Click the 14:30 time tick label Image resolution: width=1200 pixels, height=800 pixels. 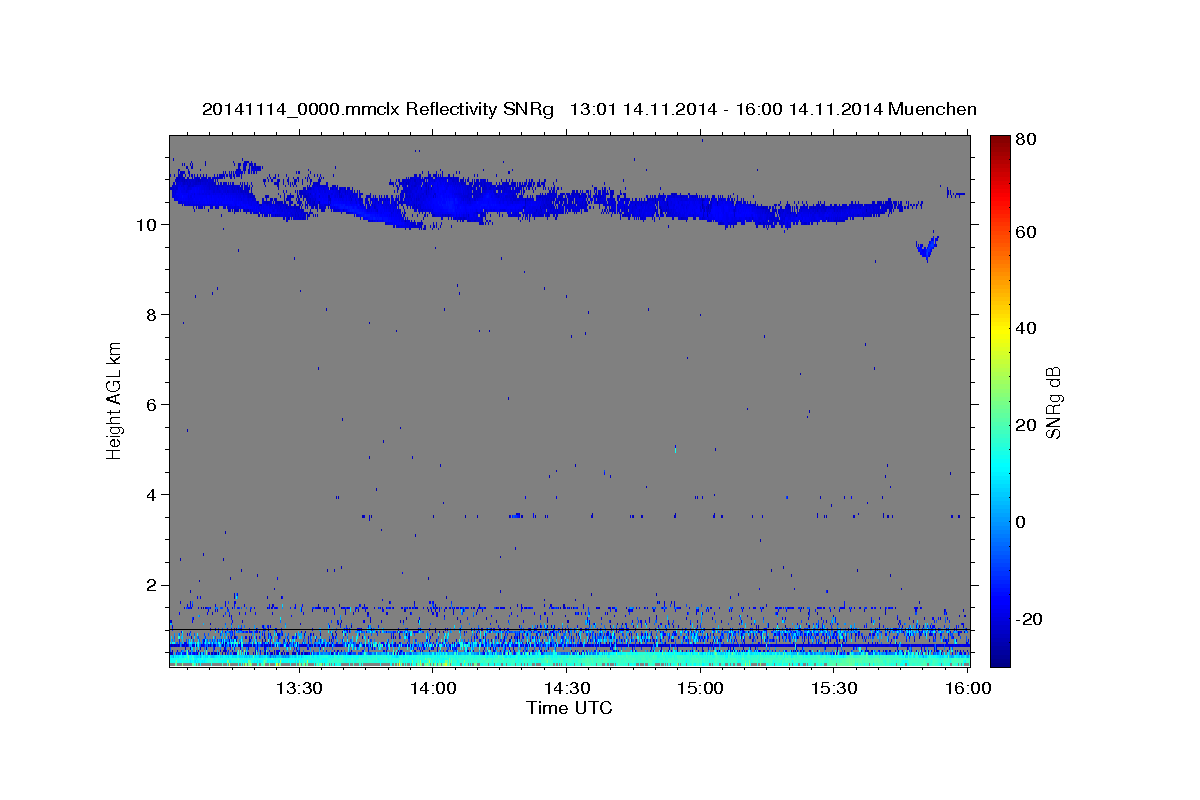pos(567,688)
